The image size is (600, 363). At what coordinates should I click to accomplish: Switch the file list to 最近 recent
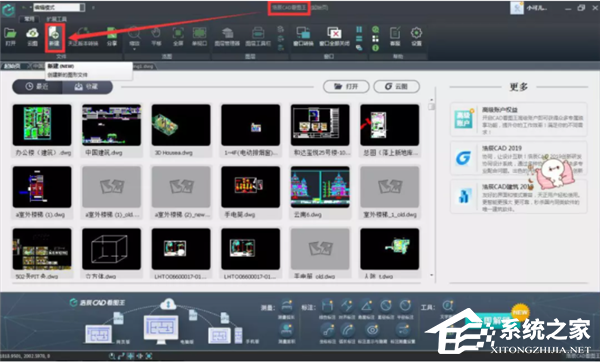tap(38, 87)
